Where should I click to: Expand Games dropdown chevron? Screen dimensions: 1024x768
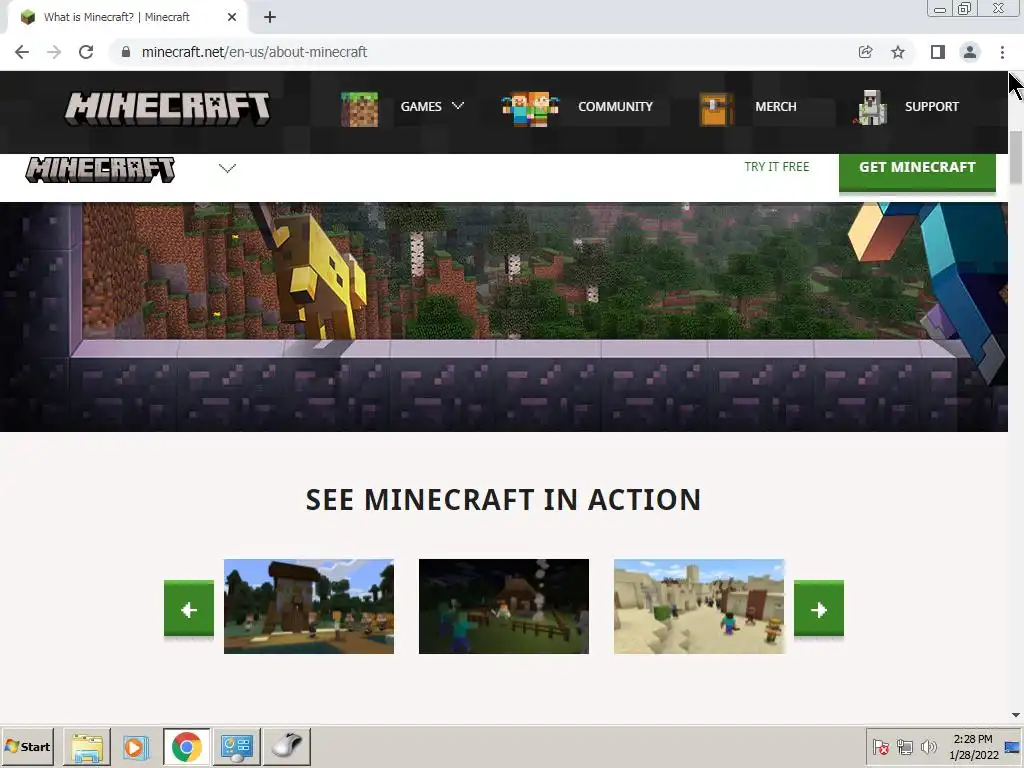(458, 106)
